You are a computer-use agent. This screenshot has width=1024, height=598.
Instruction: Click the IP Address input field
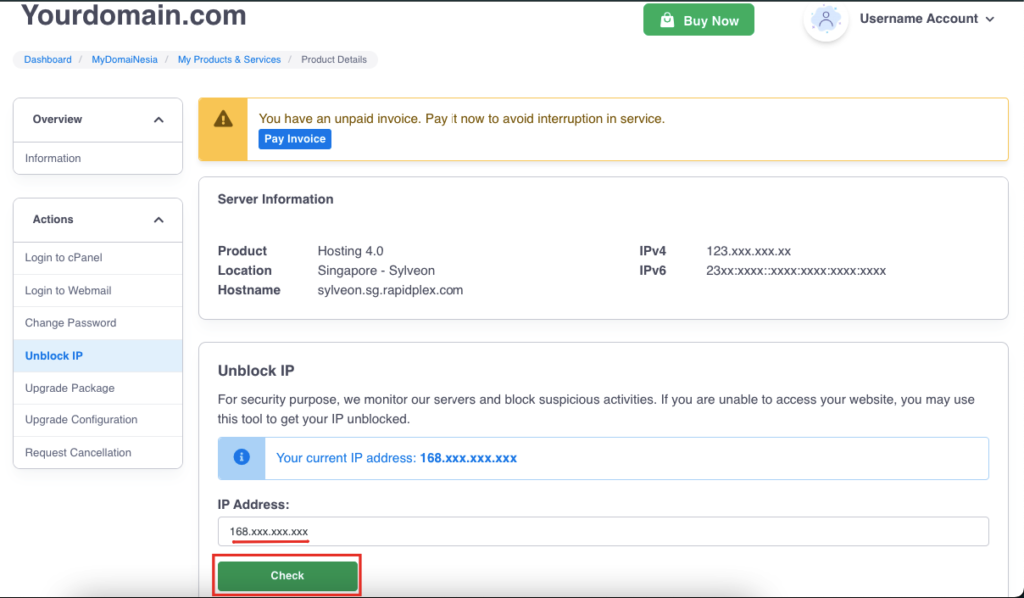[x=603, y=531]
